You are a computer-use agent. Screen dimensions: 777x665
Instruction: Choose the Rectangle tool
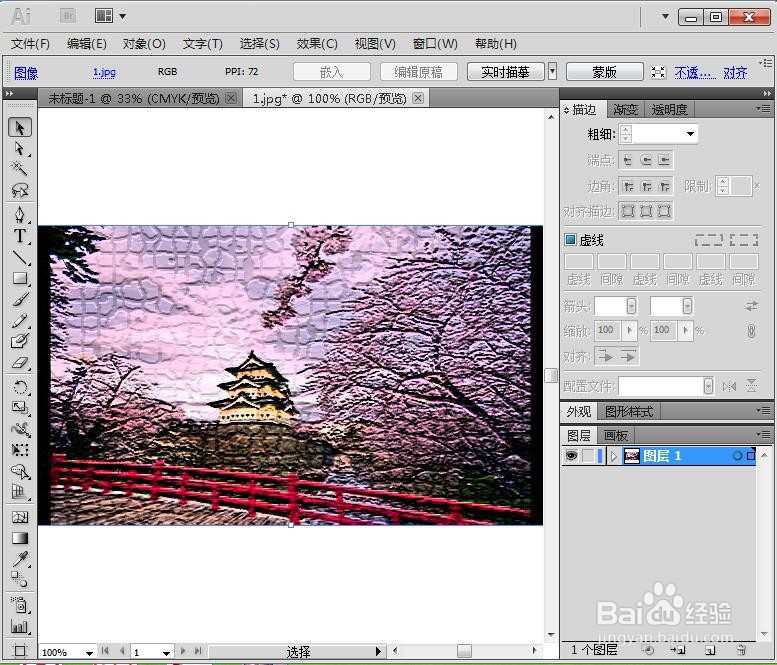(20, 278)
